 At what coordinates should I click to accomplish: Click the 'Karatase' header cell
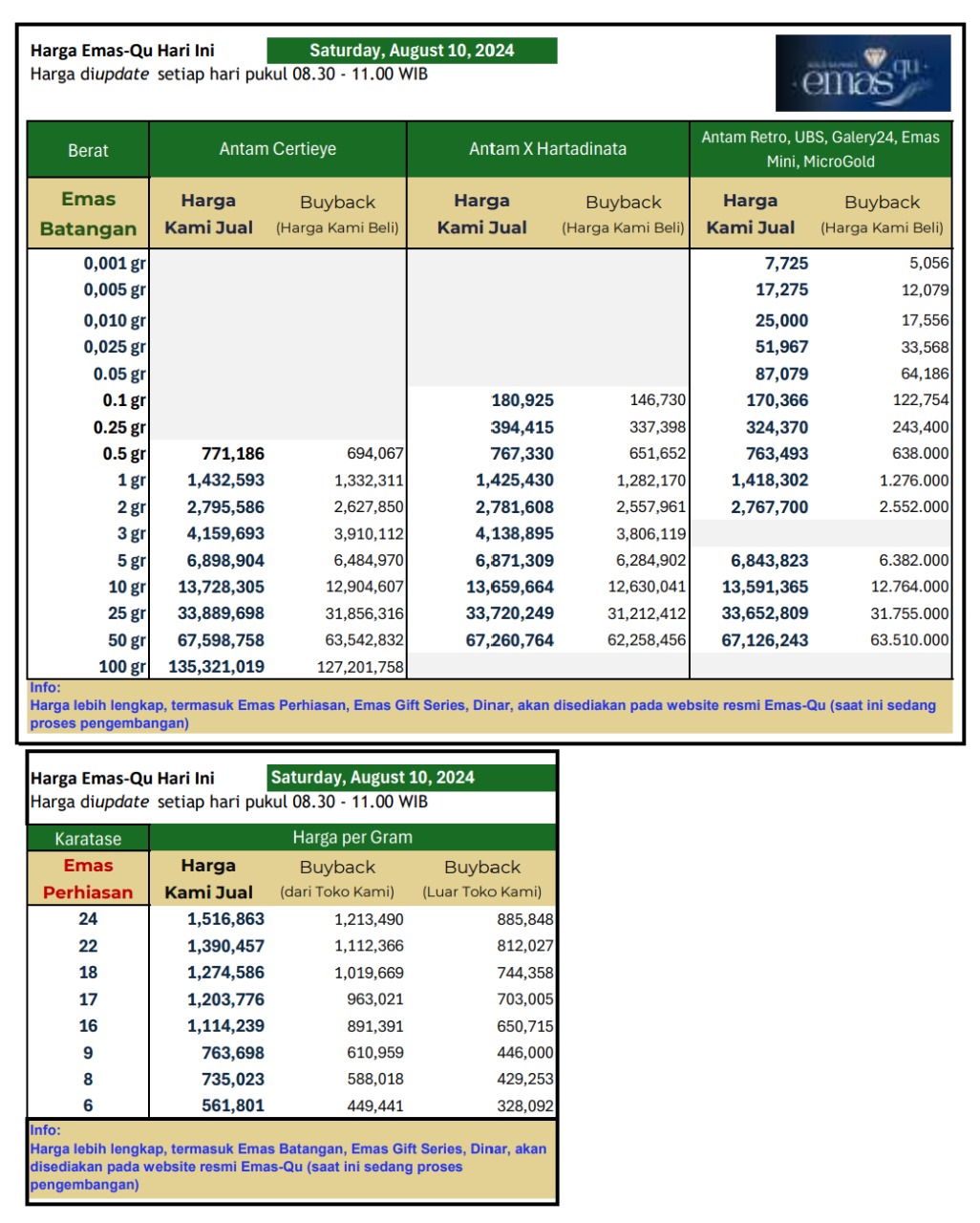tap(88, 839)
